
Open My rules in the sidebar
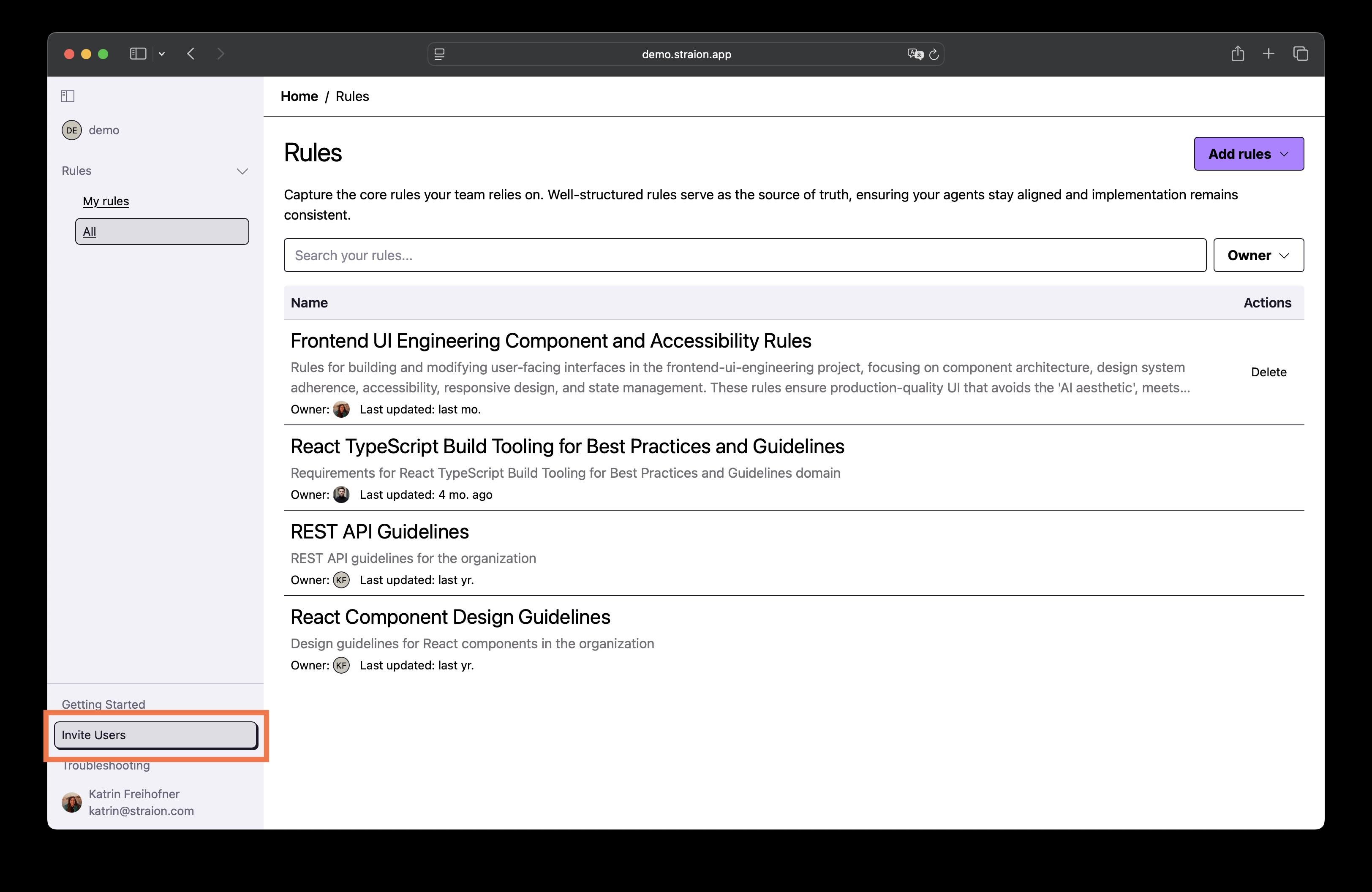[x=106, y=201]
